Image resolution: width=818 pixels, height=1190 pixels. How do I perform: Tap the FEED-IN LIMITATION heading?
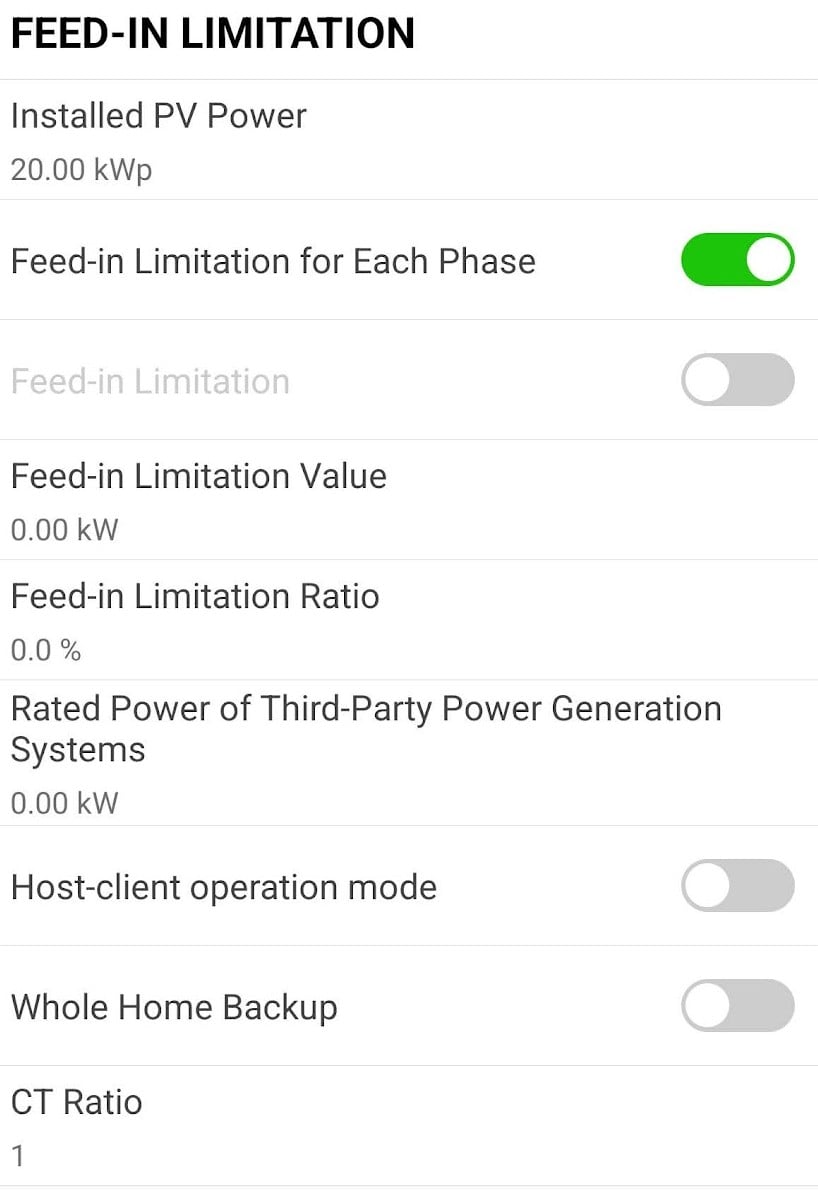(212, 33)
